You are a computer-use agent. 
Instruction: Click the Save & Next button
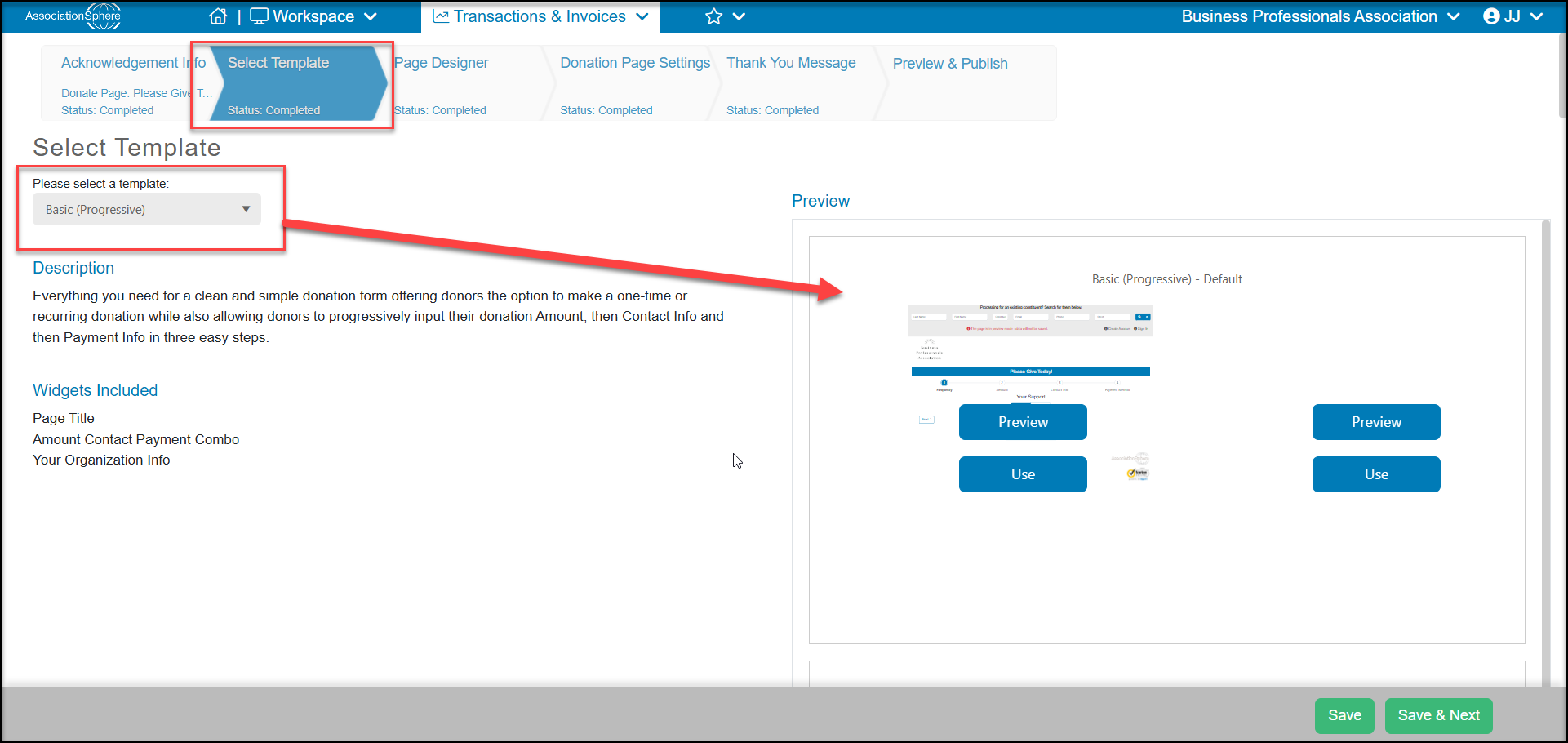point(1438,715)
